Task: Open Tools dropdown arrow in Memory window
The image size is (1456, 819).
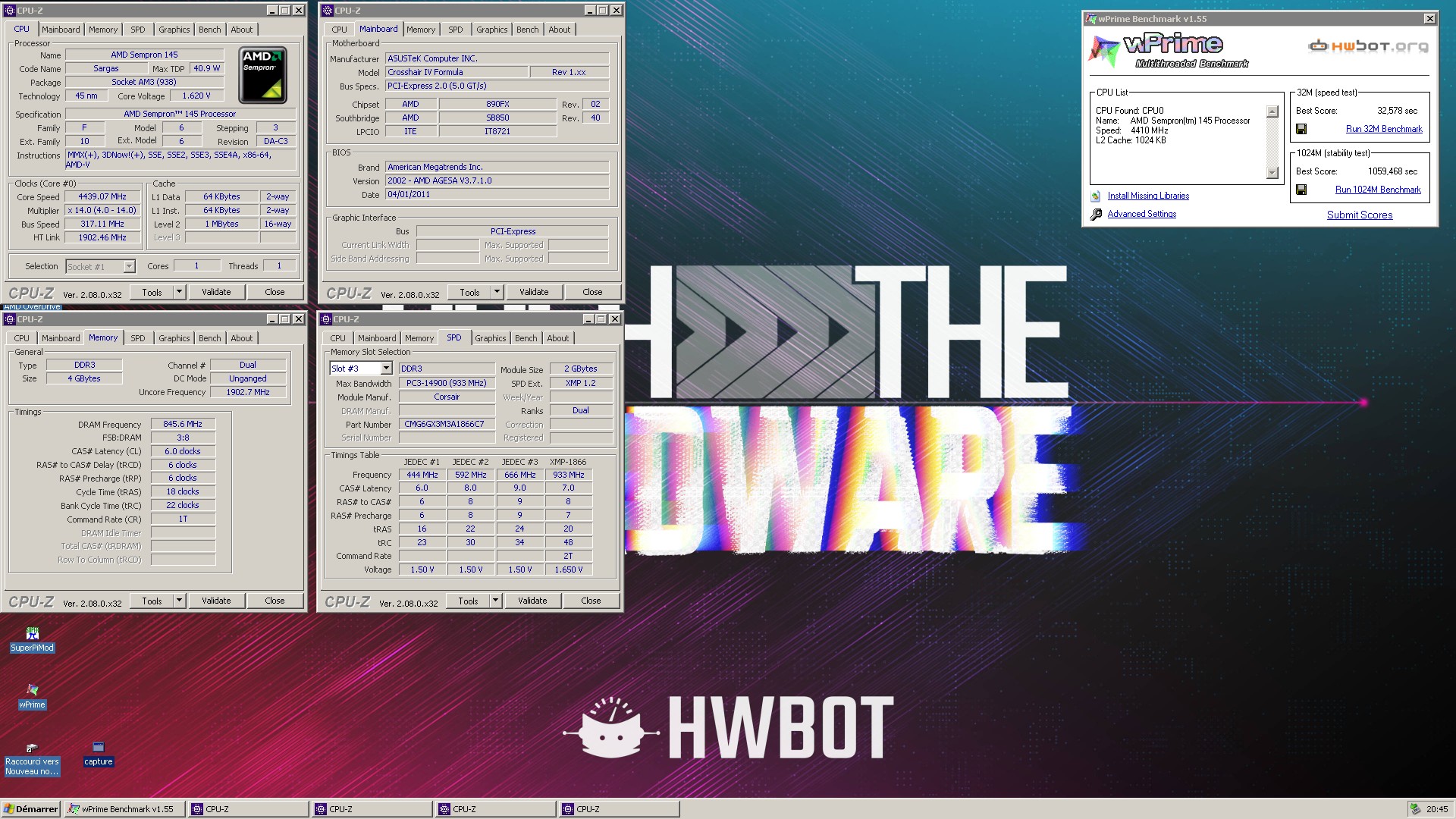Action: pyautogui.click(x=179, y=601)
